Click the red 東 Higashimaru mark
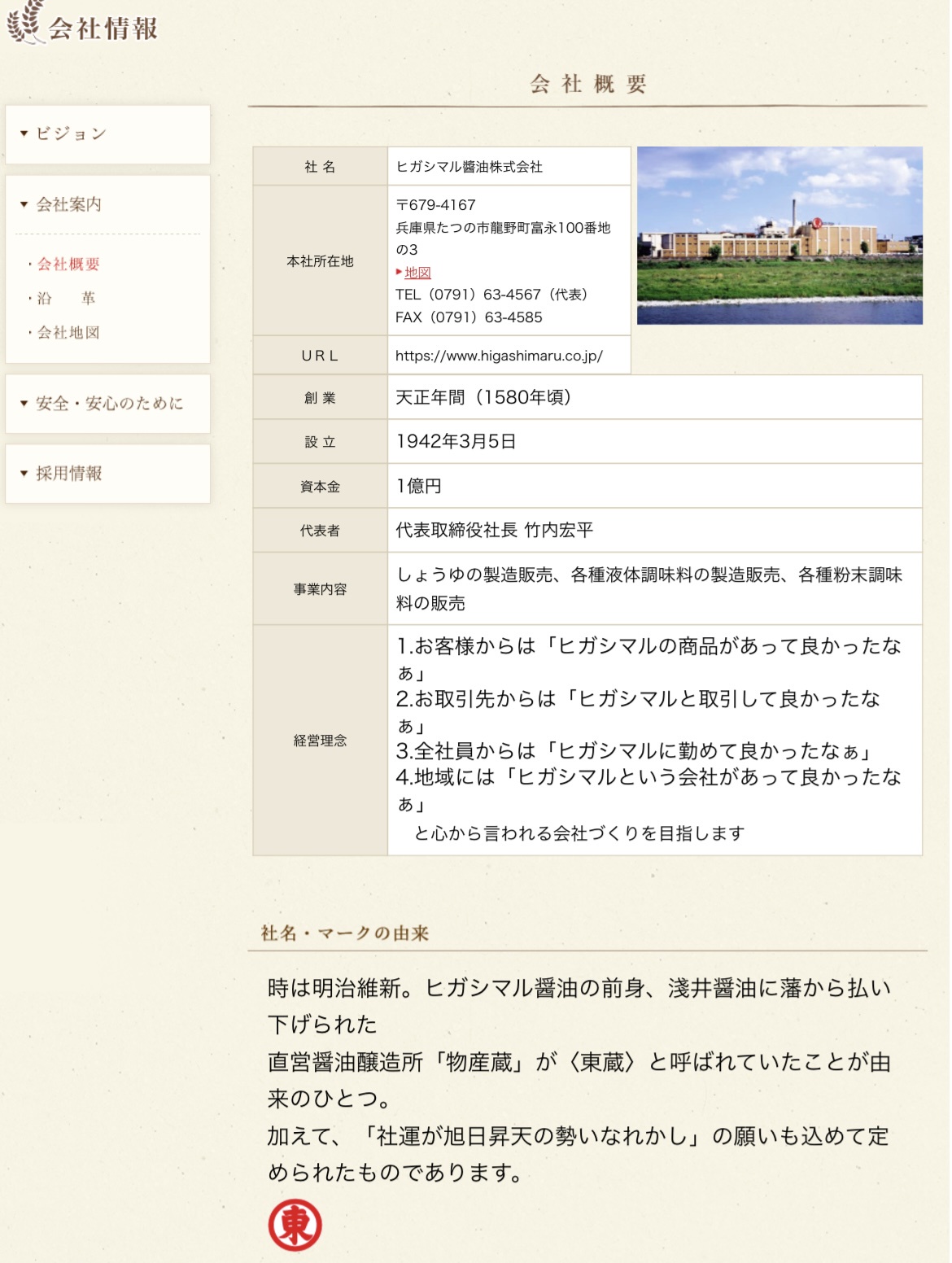 tap(295, 1225)
